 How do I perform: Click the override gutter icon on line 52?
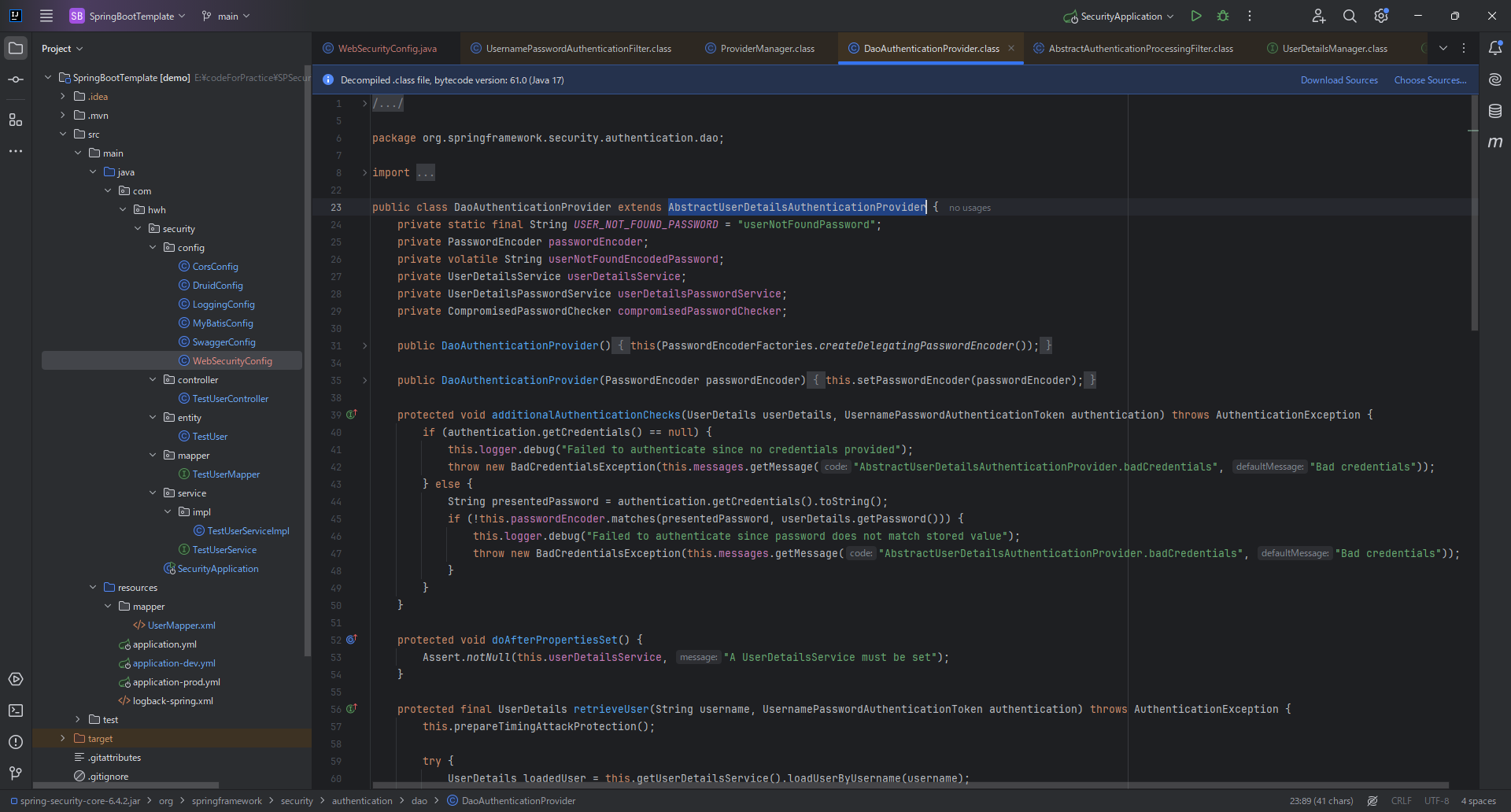point(352,639)
